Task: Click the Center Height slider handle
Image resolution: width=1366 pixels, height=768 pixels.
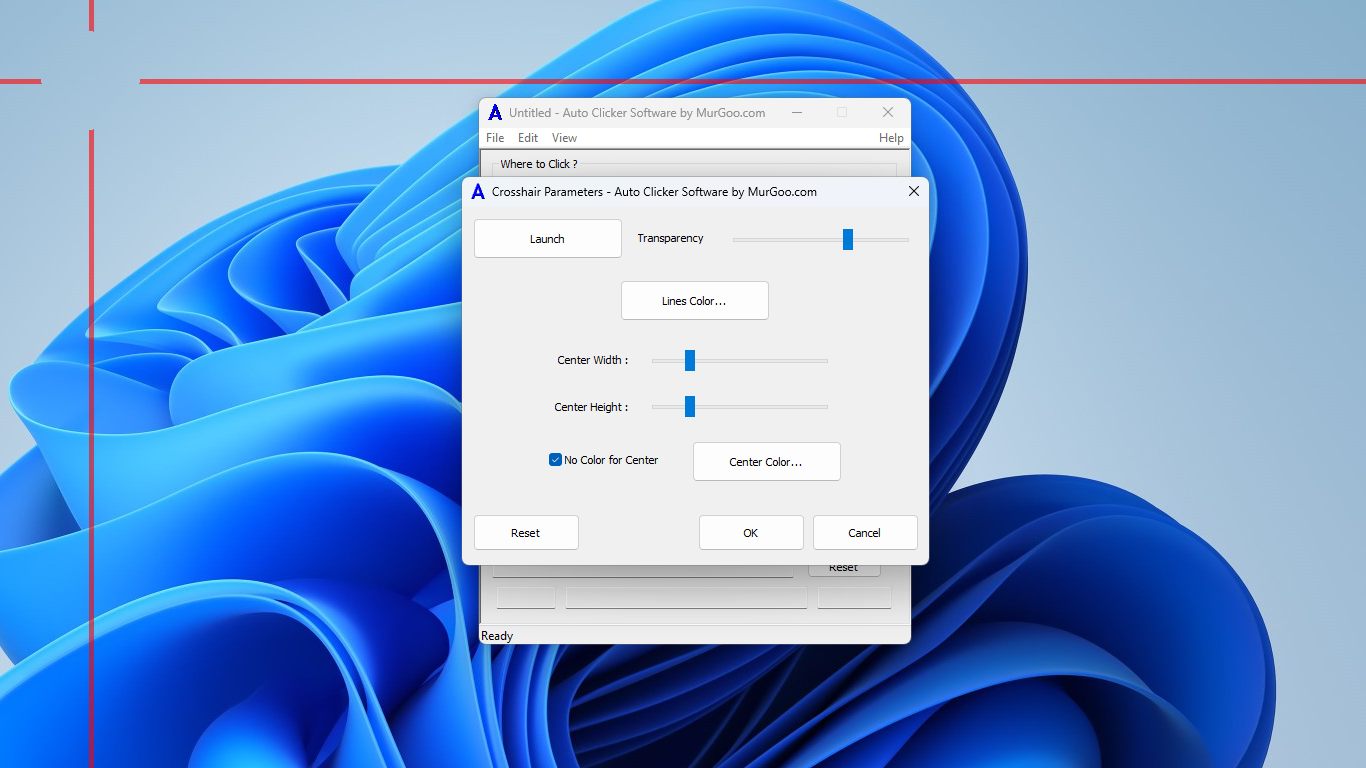Action: [689, 406]
